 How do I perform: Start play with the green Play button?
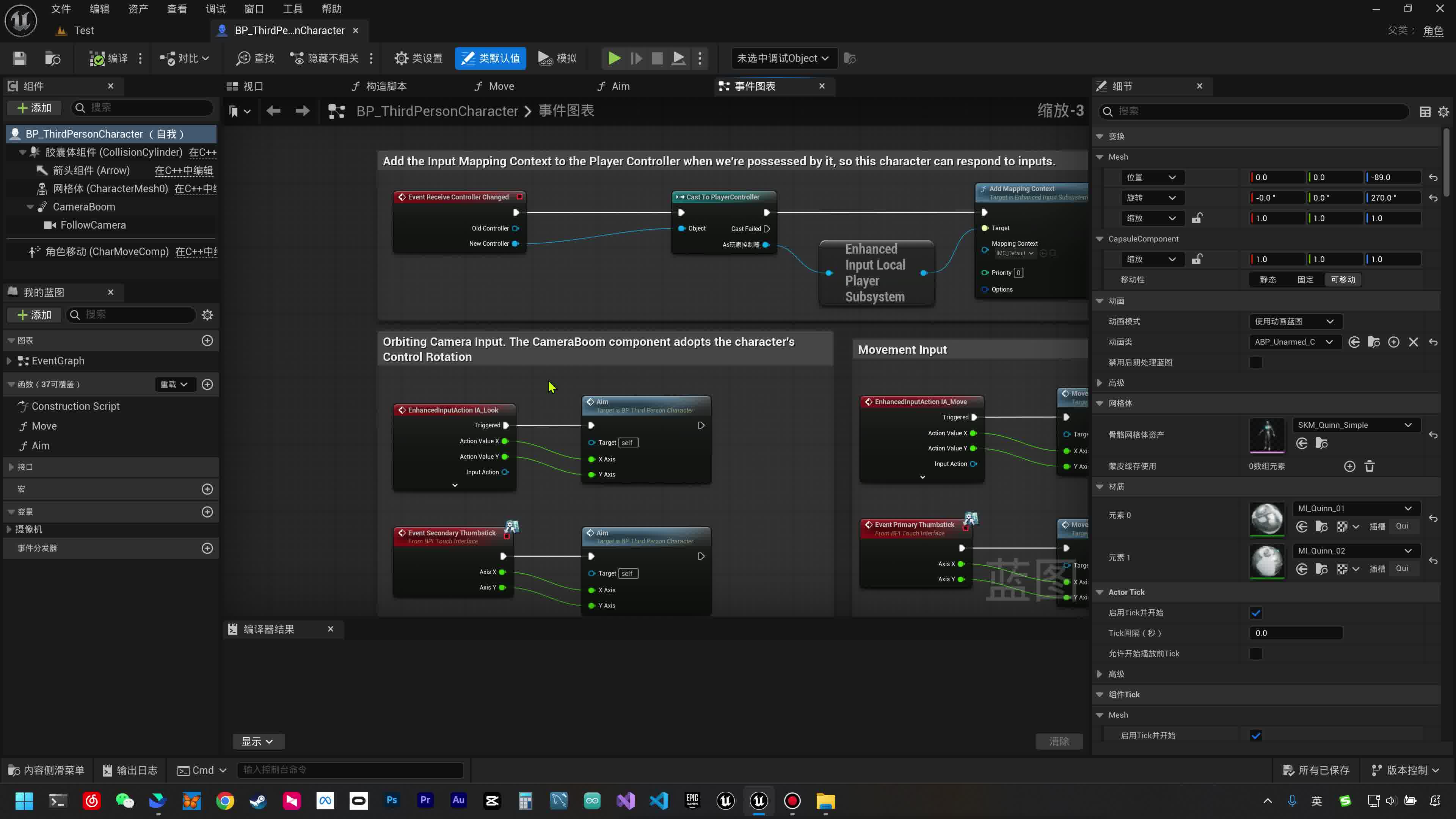pyautogui.click(x=614, y=58)
